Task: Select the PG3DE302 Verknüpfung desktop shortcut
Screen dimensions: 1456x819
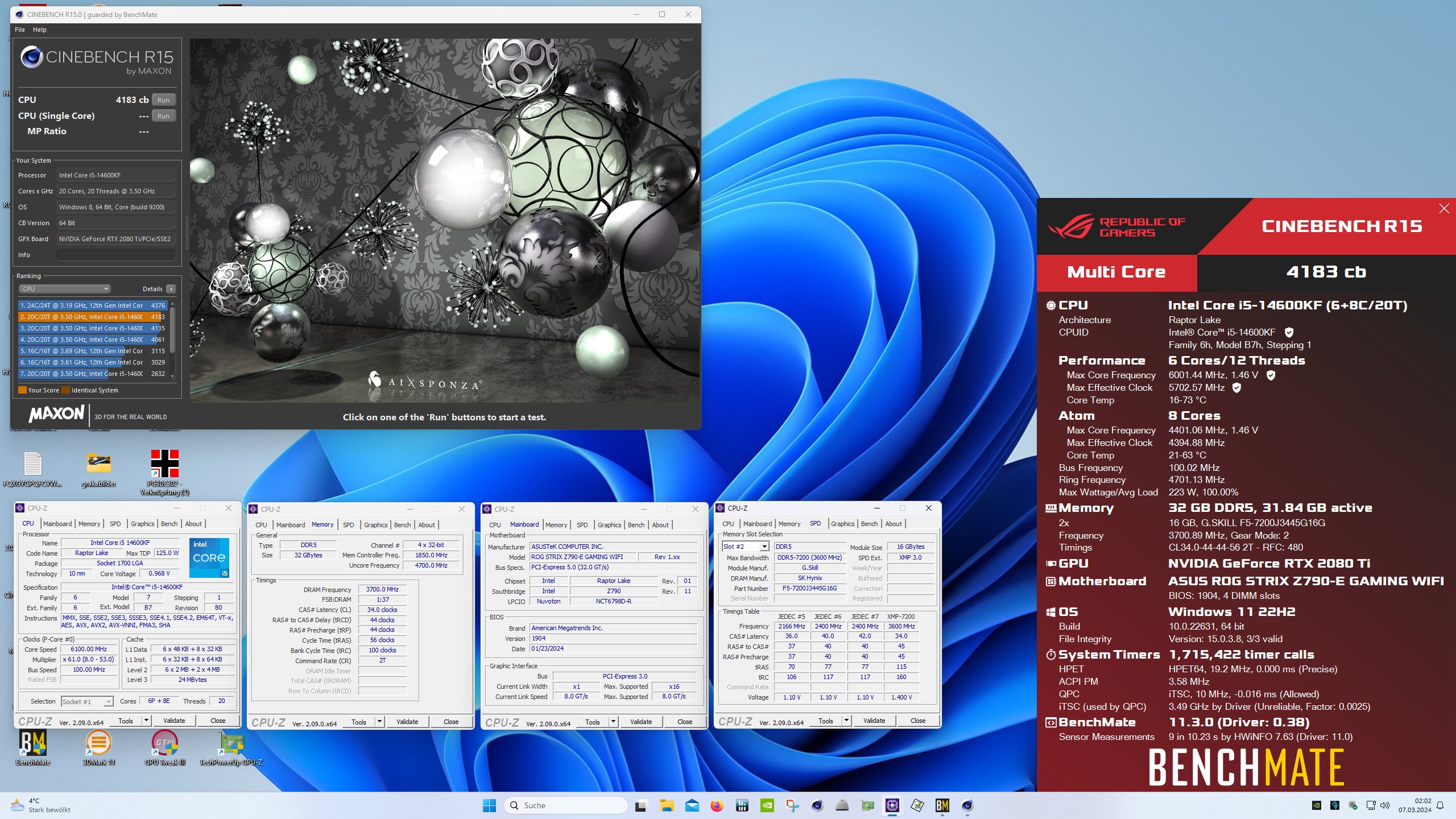Action: 165,473
